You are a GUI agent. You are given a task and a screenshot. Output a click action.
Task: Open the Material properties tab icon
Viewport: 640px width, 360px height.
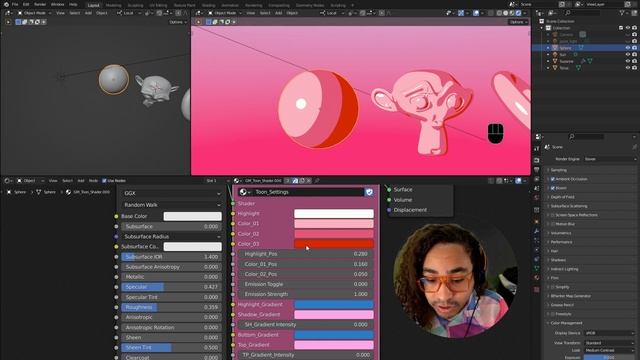537,278
